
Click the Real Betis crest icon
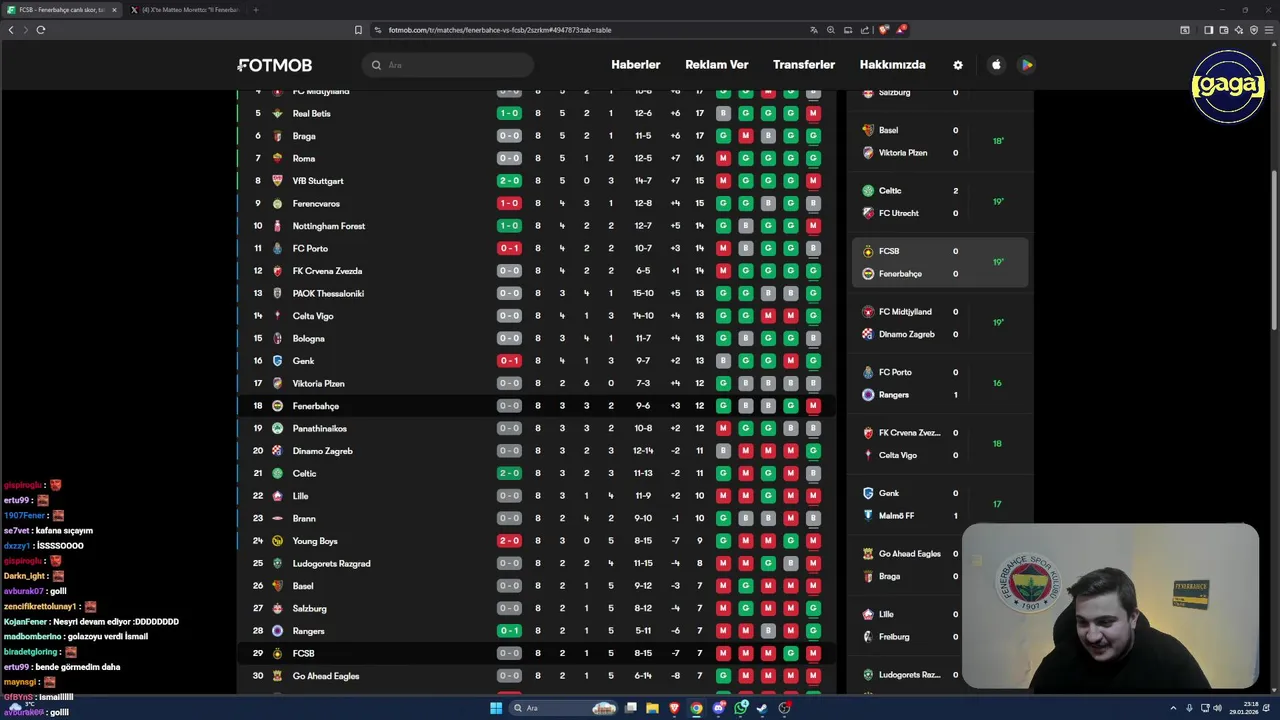[x=278, y=114]
